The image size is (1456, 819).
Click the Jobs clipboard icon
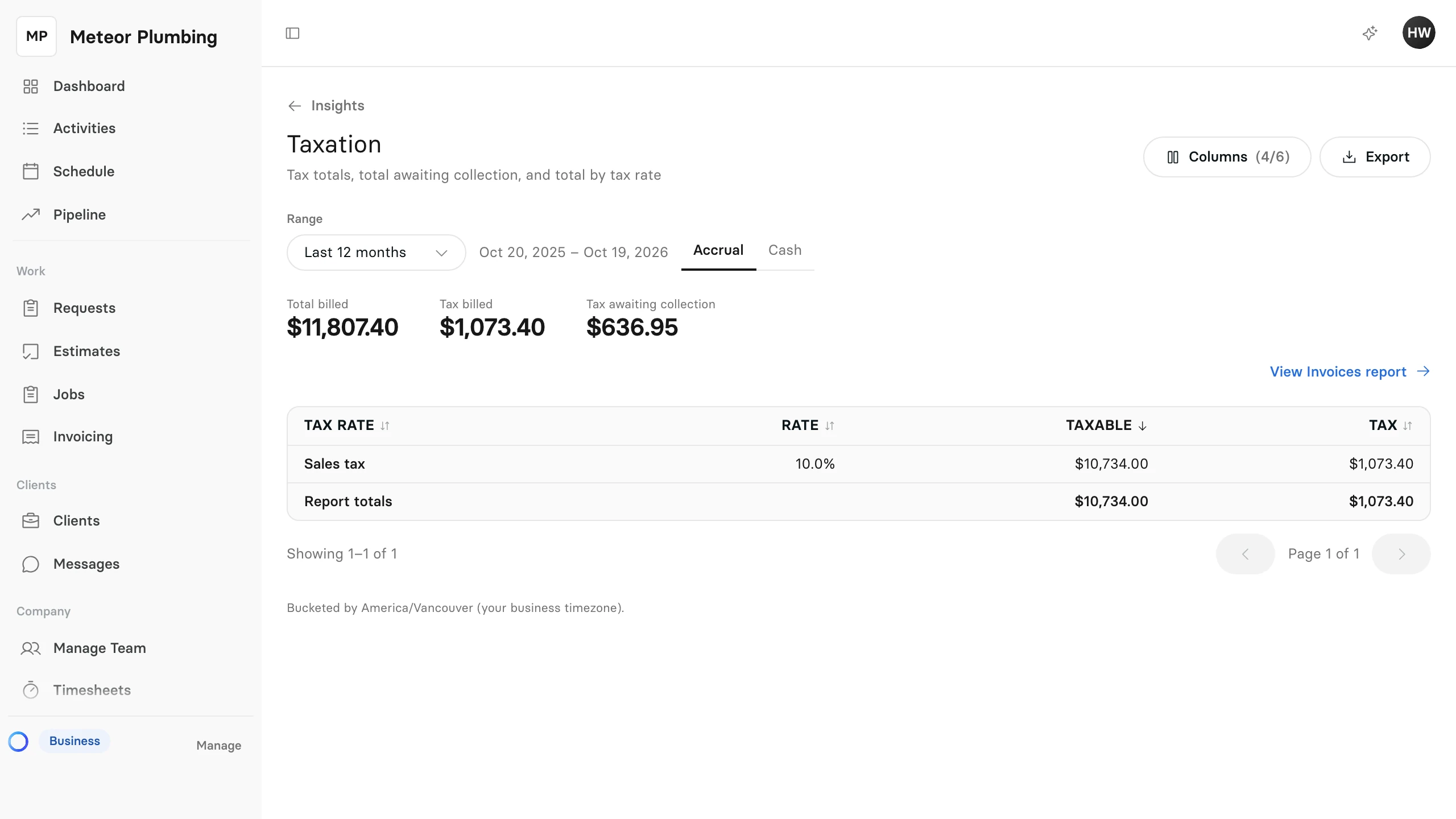(31, 395)
